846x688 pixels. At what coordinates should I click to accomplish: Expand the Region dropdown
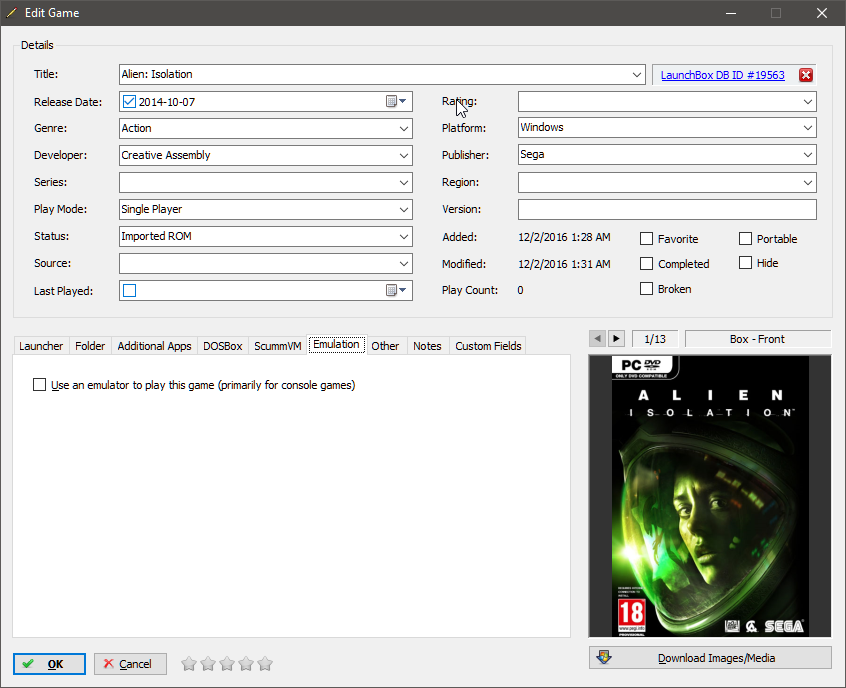pyautogui.click(x=808, y=182)
